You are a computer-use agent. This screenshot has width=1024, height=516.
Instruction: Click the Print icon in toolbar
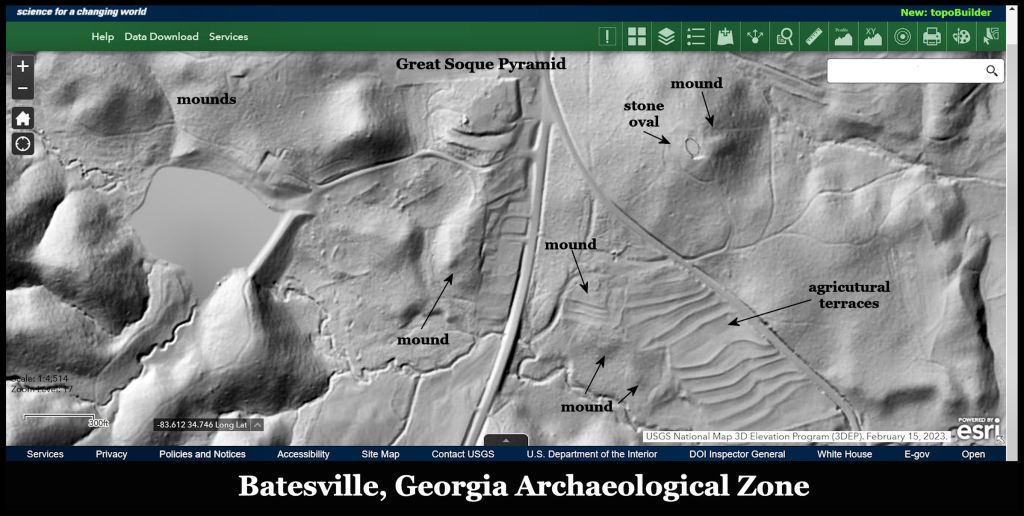932,37
